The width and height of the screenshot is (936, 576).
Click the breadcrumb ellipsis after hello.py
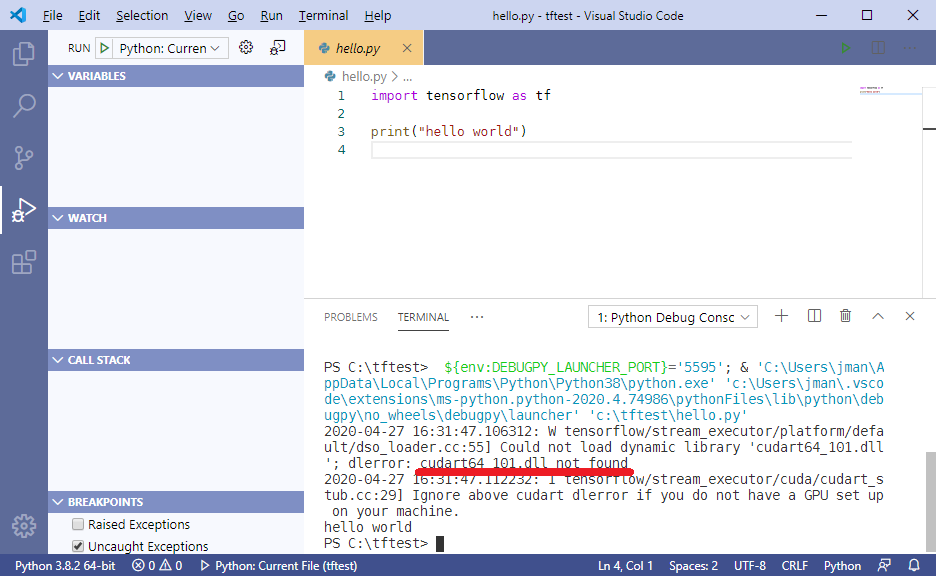[408, 76]
